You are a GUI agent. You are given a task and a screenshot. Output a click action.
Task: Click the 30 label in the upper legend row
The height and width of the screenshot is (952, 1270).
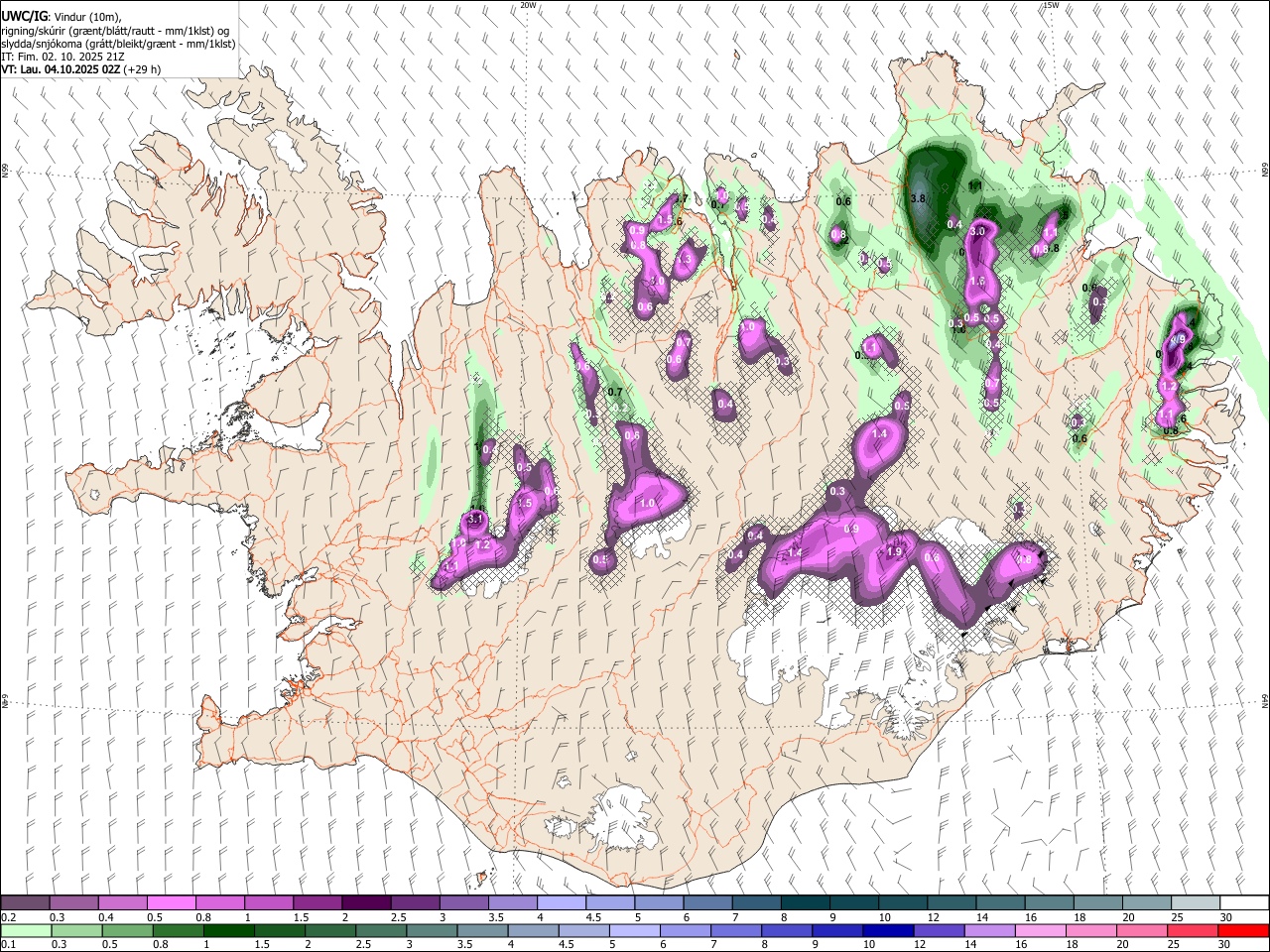click(x=1225, y=917)
